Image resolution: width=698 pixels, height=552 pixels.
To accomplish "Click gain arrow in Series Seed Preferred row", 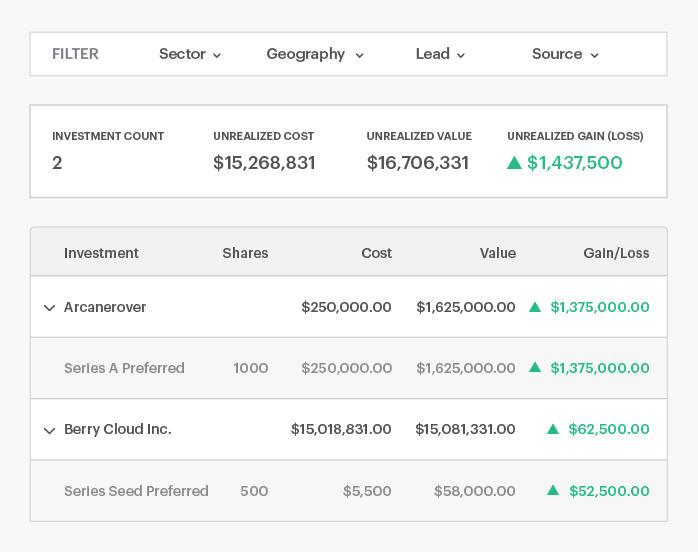I will (553, 491).
